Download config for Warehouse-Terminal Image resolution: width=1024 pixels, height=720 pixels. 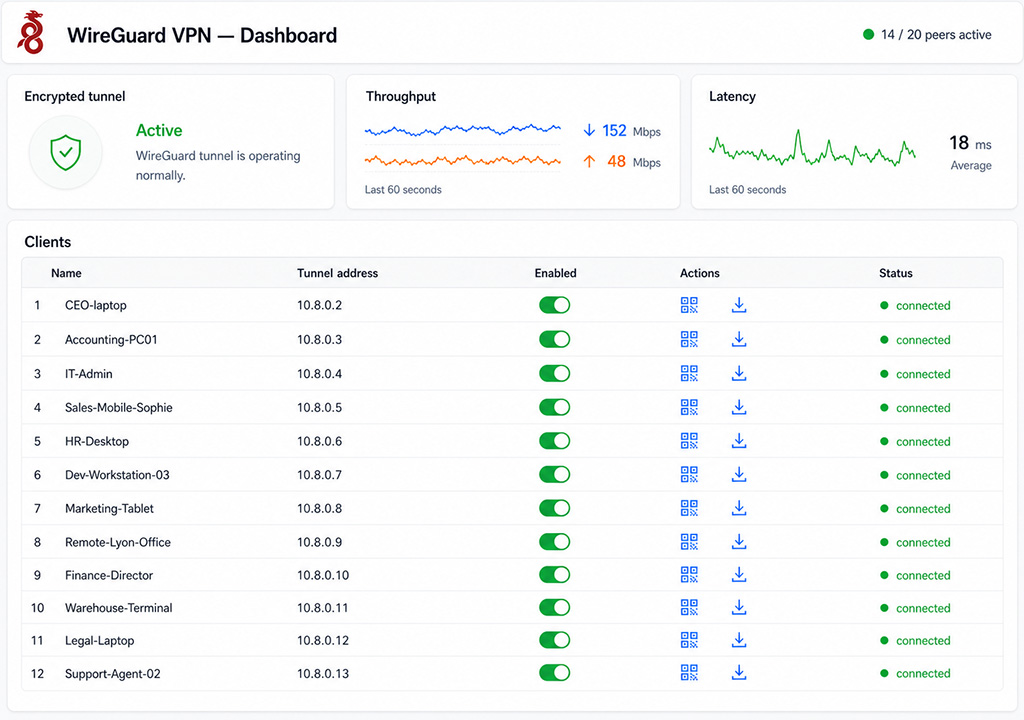pos(739,607)
